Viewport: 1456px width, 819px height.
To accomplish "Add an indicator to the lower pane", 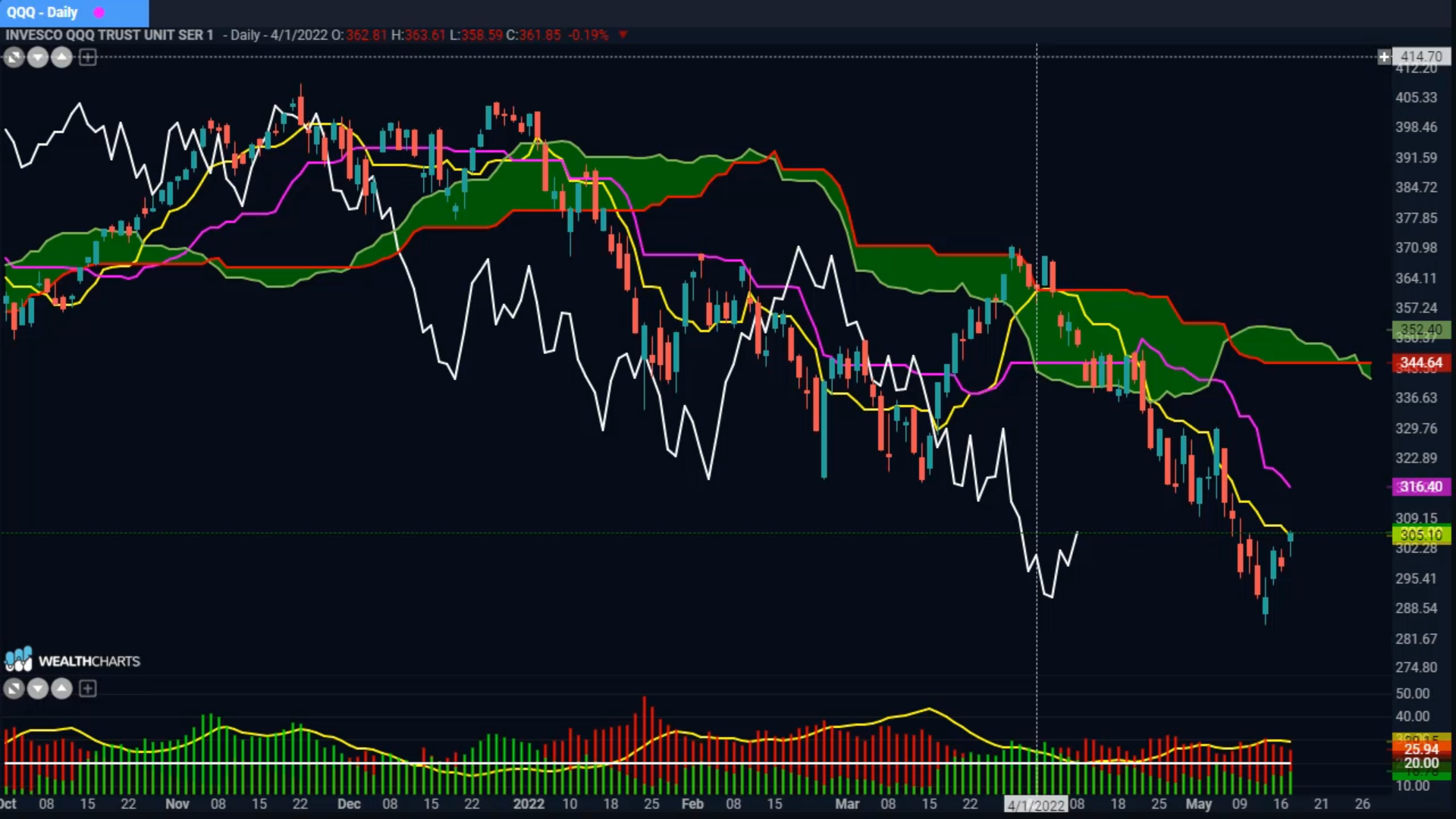I will point(88,689).
